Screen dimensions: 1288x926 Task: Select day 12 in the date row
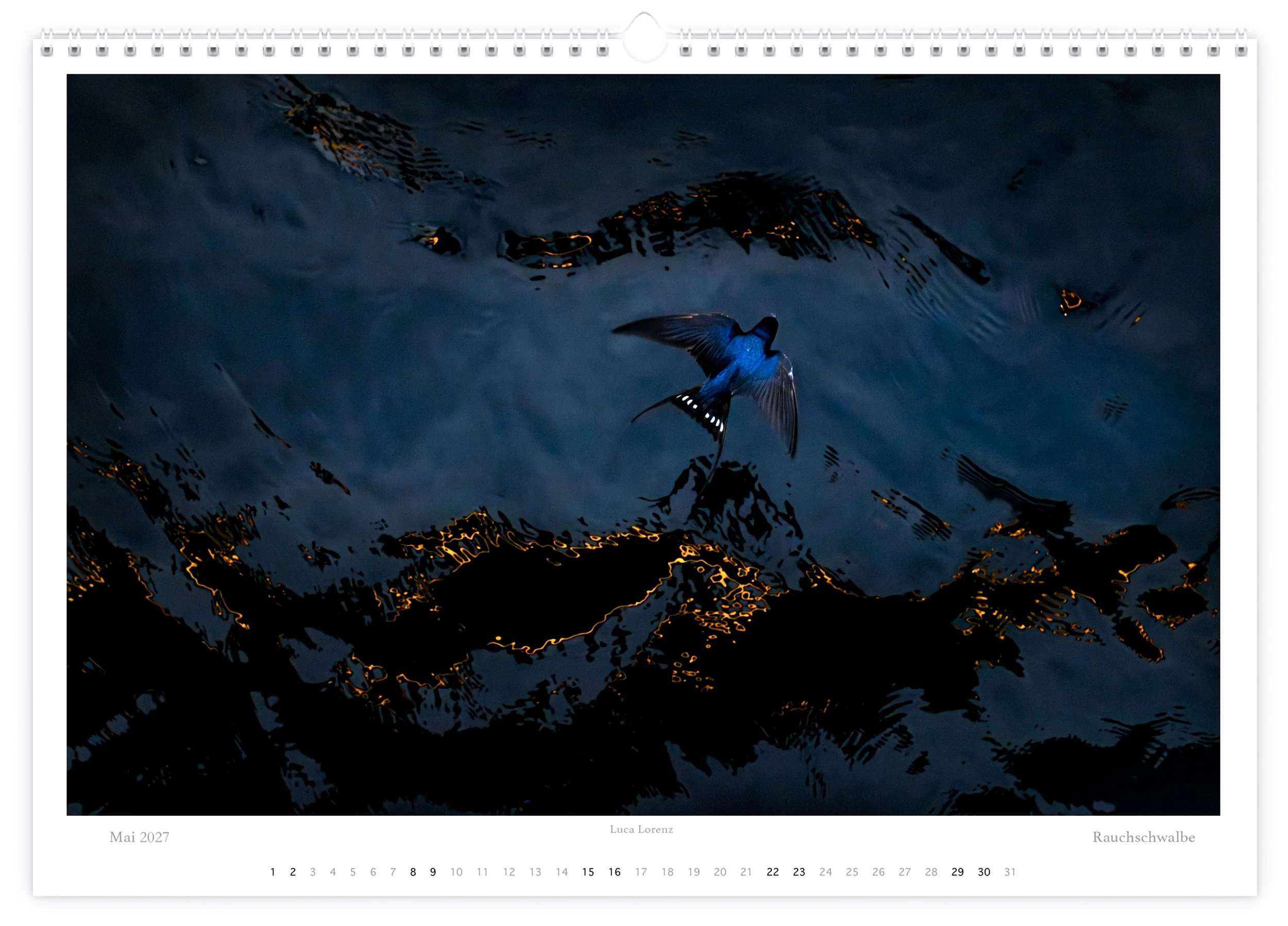click(x=509, y=871)
